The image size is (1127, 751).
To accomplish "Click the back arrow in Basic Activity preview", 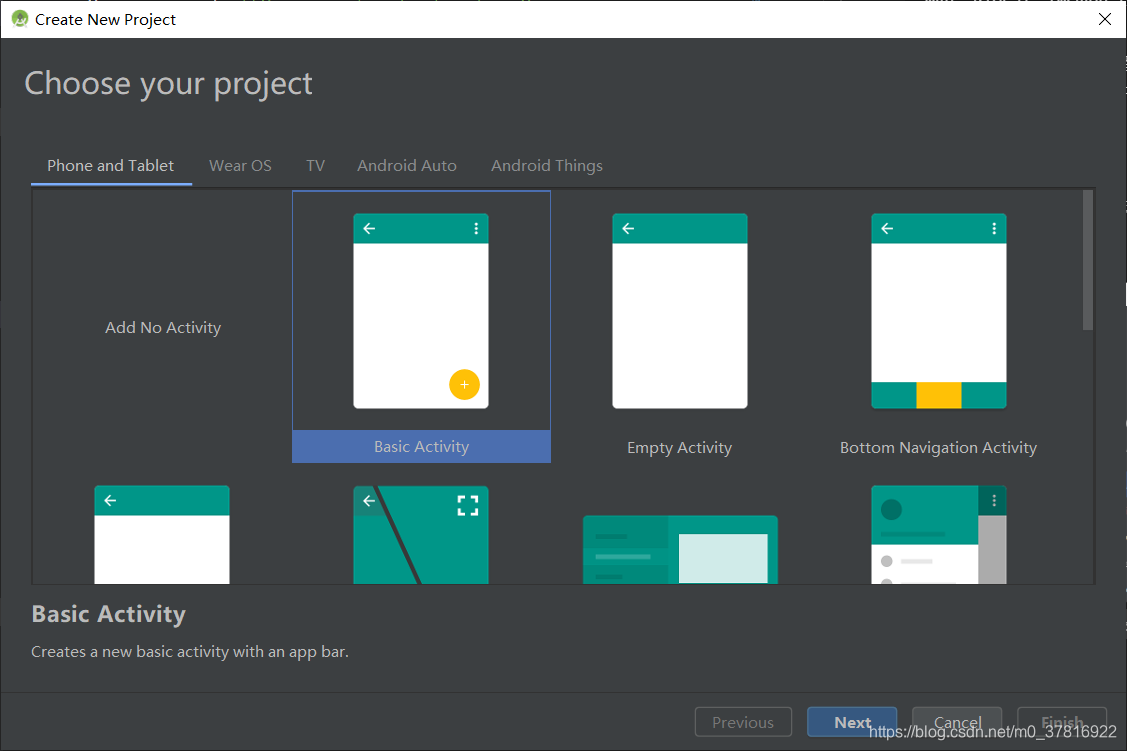I will [369, 229].
